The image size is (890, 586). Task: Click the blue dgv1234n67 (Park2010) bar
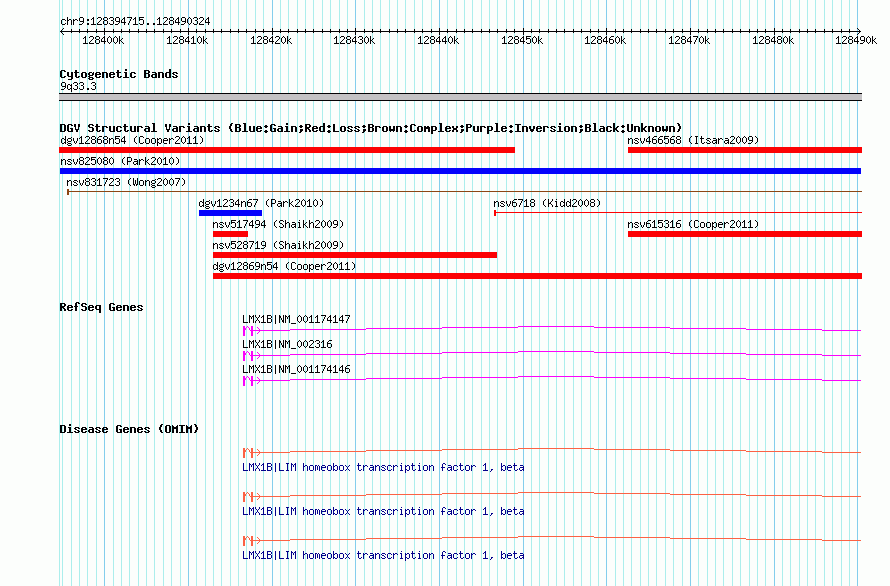pyautogui.click(x=230, y=213)
